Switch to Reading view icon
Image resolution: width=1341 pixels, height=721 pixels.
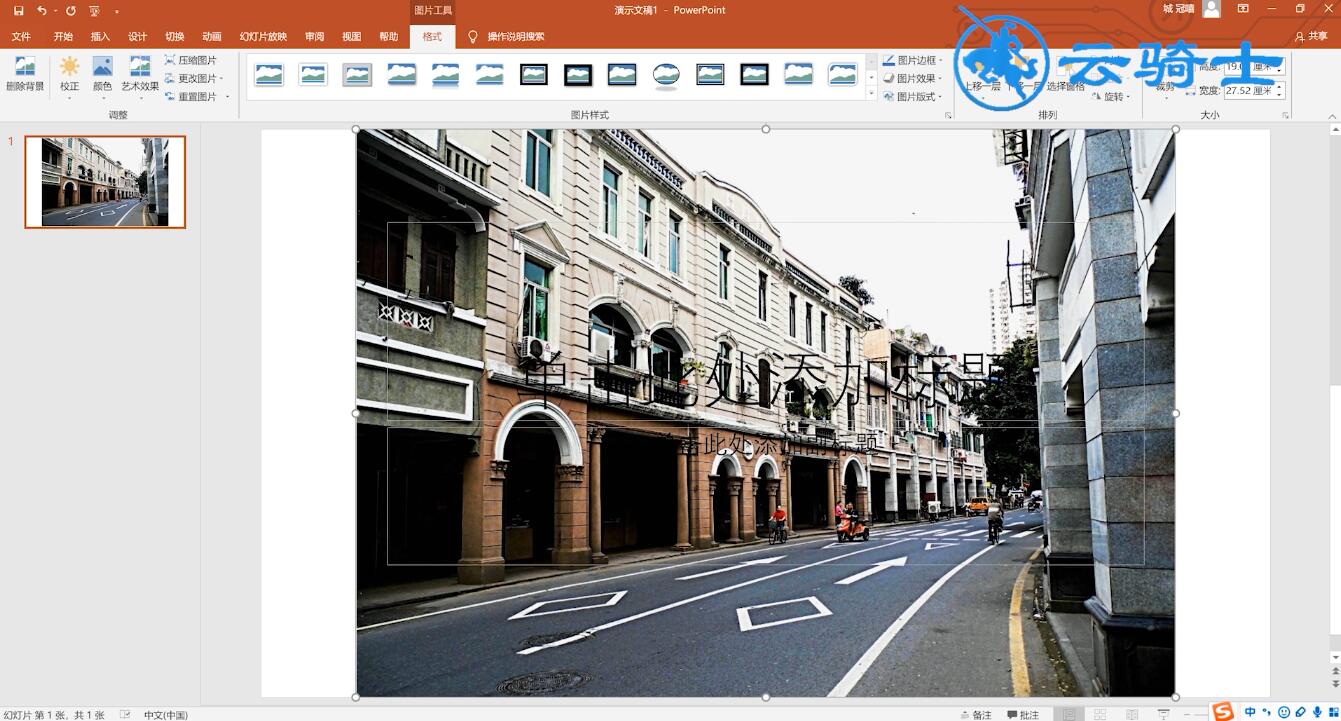click(x=1131, y=714)
